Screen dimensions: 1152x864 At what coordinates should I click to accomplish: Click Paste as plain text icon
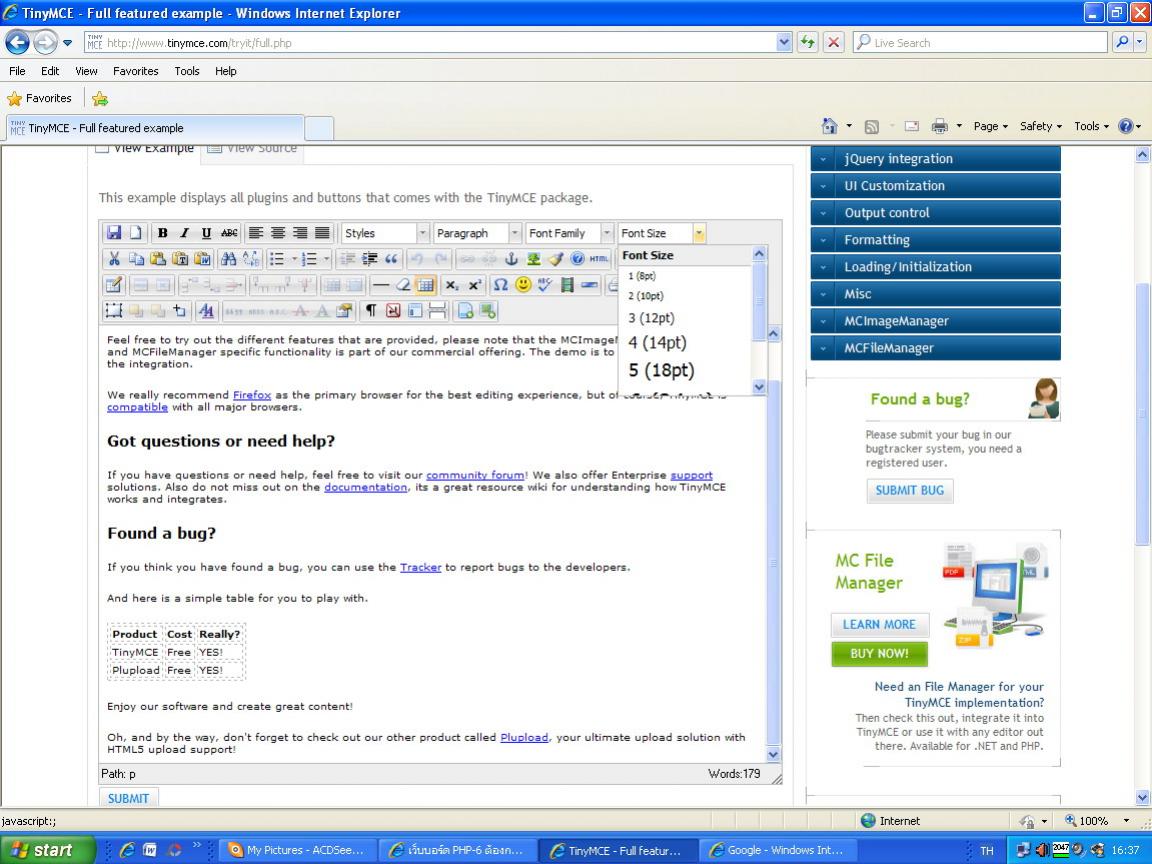click(x=180, y=259)
